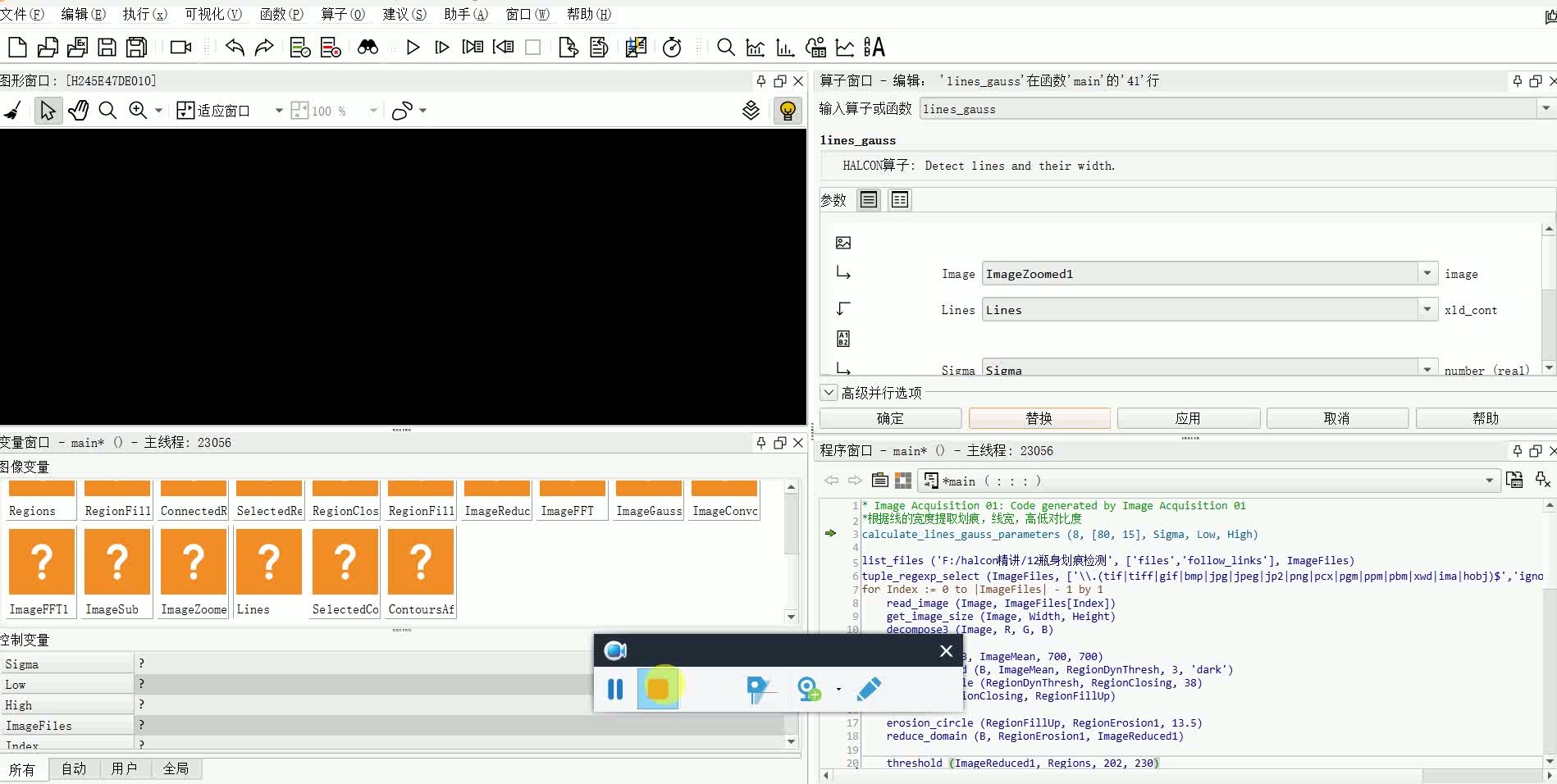Expand the Lines parameter dropdown
The width and height of the screenshot is (1557, 784).
click(1427, 310)
